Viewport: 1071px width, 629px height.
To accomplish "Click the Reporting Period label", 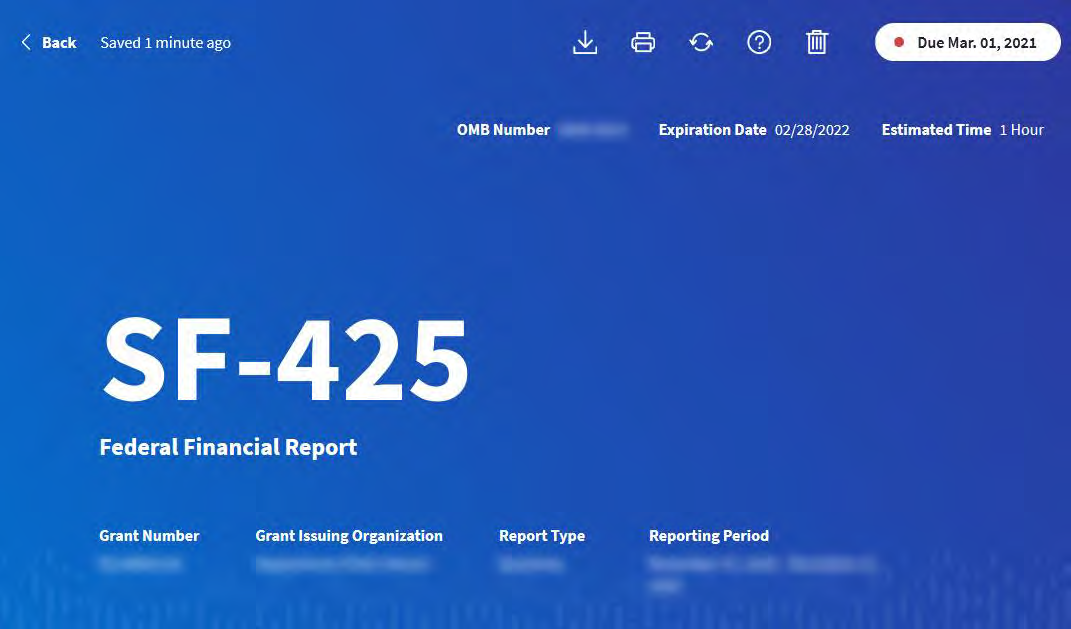I will click(709, 536).
